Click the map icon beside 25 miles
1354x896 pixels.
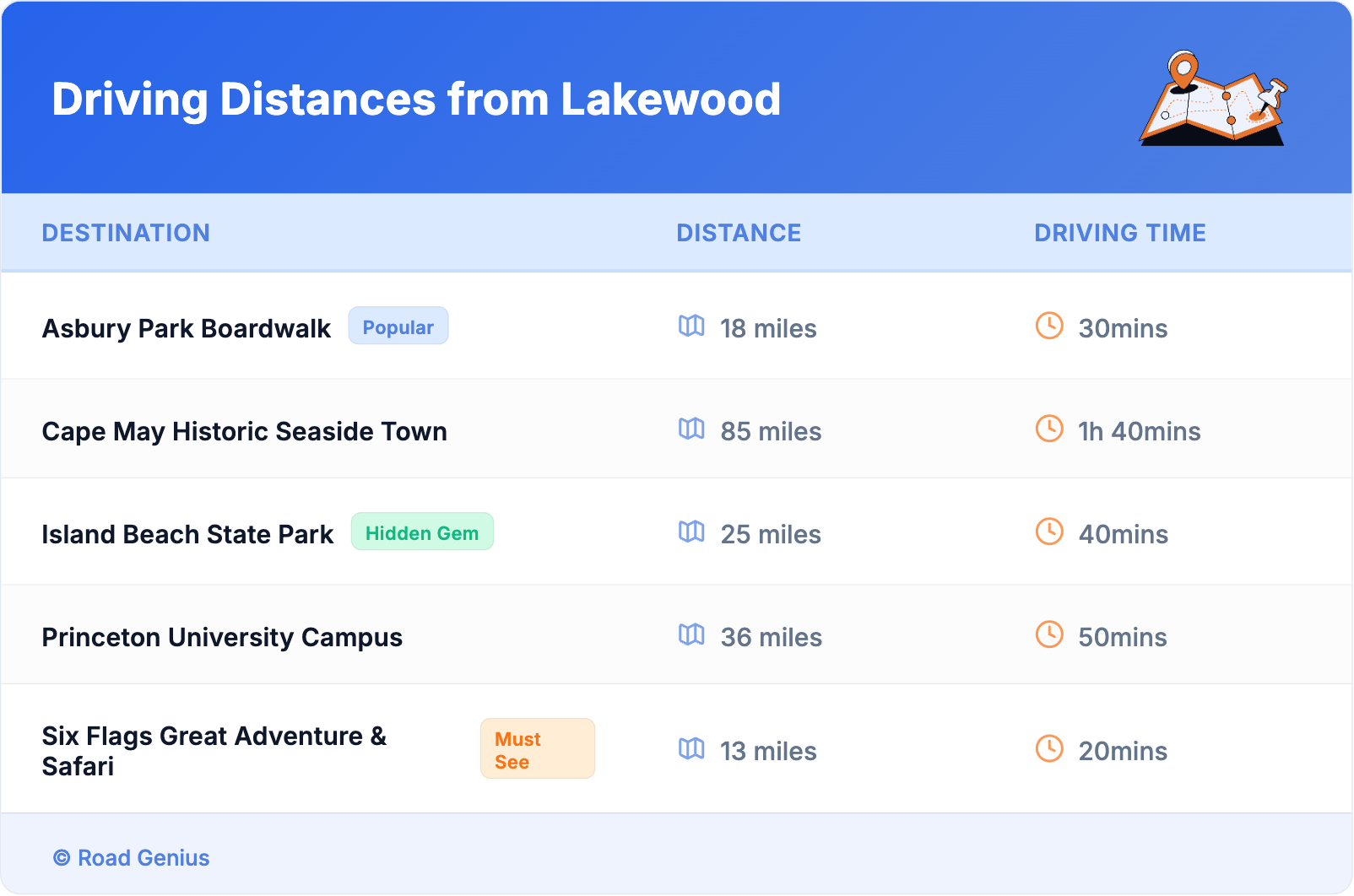point(691,532)
